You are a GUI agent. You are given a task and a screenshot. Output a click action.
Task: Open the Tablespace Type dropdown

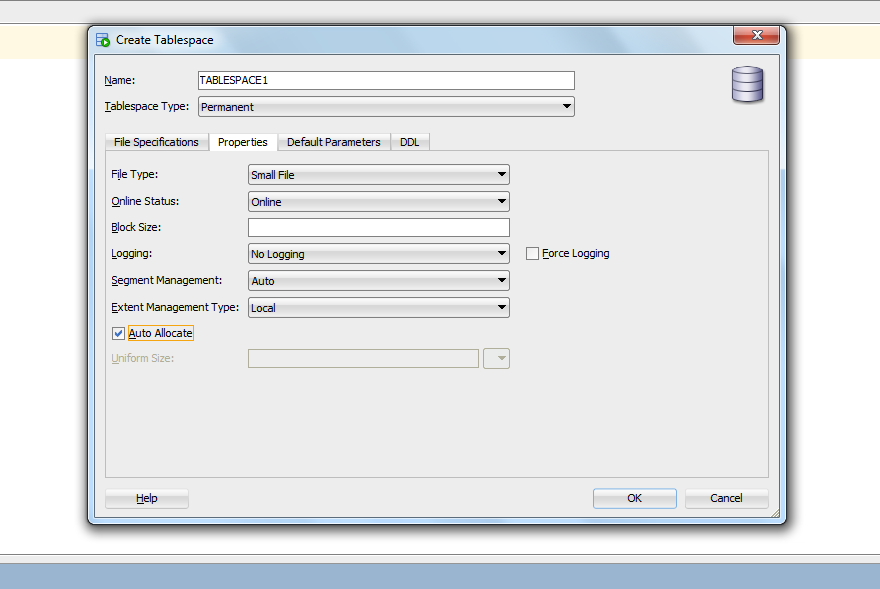pyautogui.click(x=386, y=107)
